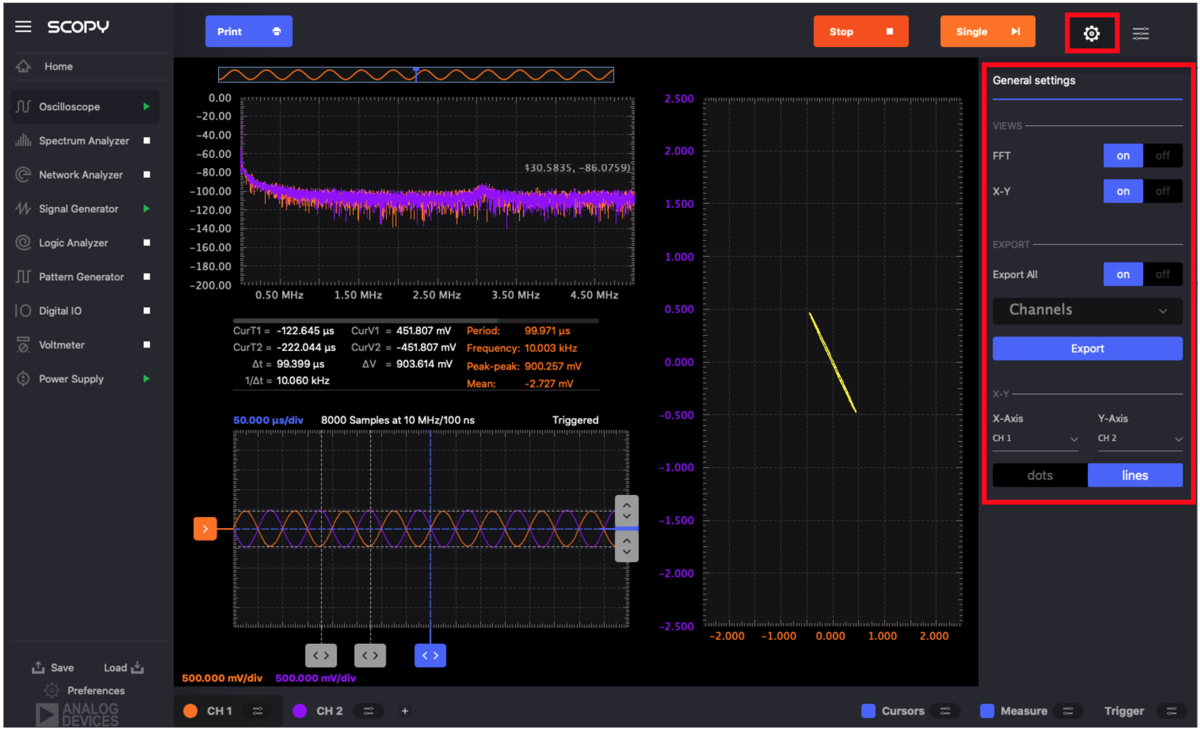Click the second gray vertical cursor handle
Screen dimensions: 1200x731
point(370,656)
